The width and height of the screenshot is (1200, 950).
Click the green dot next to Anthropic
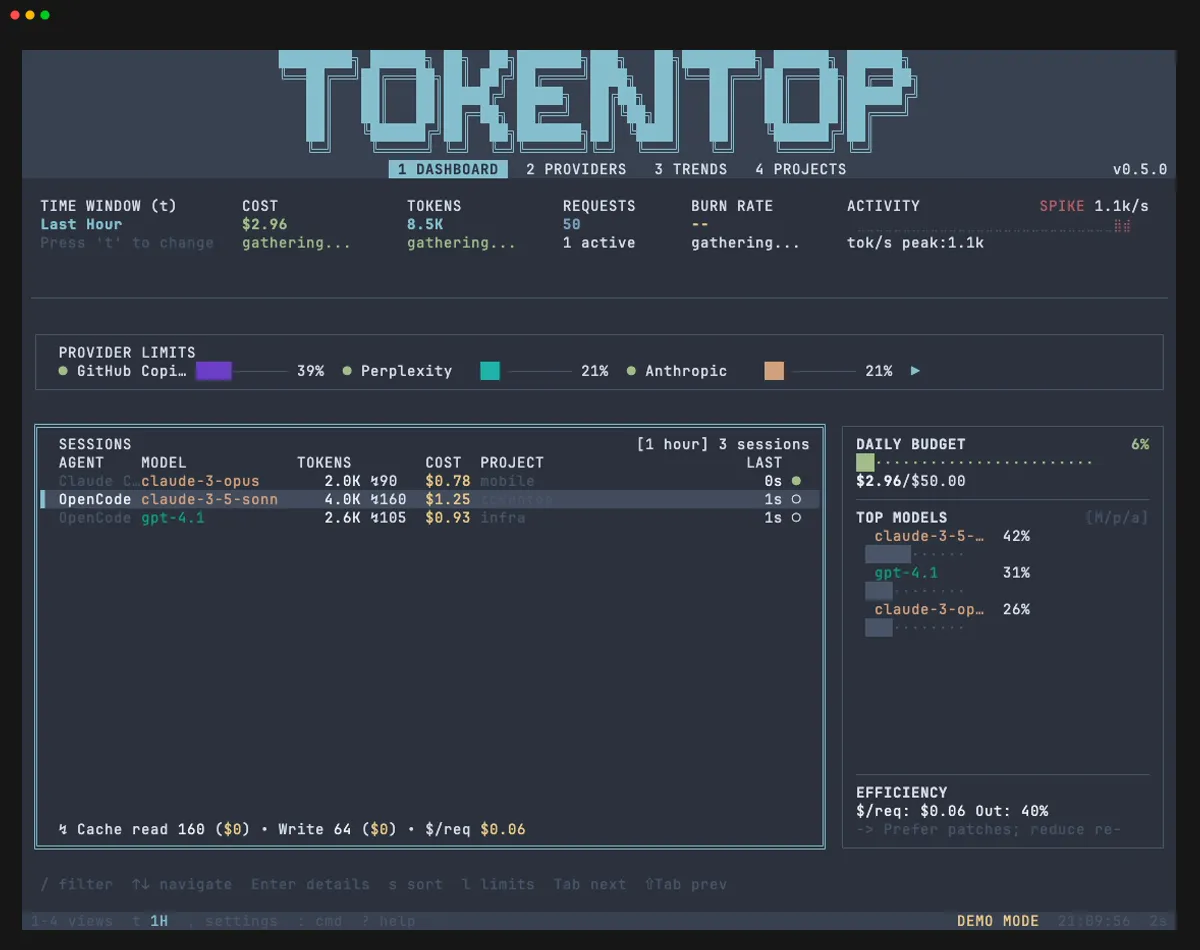631,371
